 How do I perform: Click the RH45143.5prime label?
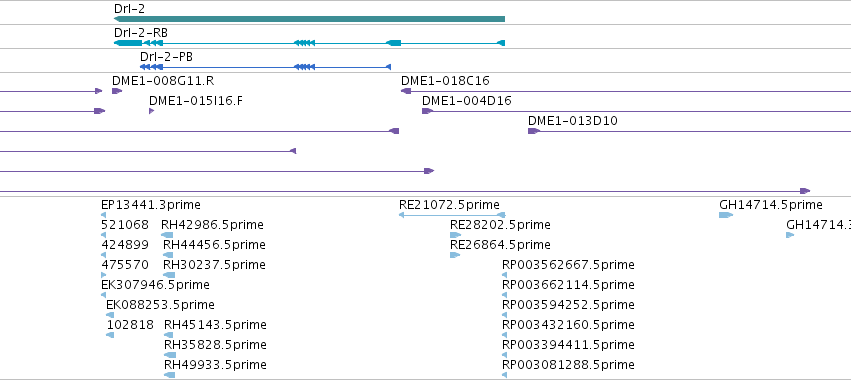215,325
